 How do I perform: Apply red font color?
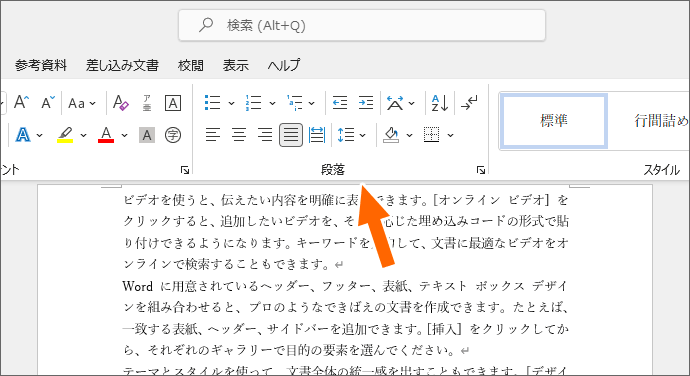coord(106,135)
